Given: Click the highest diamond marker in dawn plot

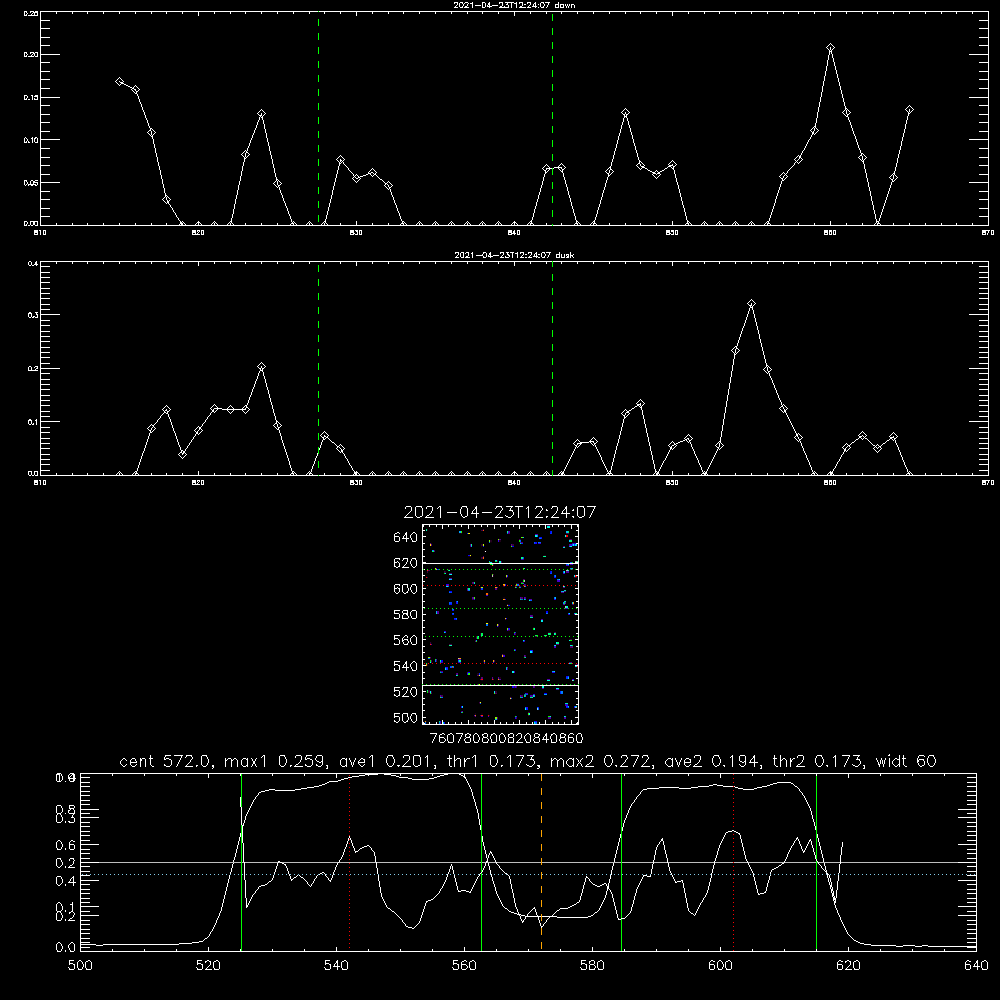Looking at the screenshot, I should tap(830, 48).
